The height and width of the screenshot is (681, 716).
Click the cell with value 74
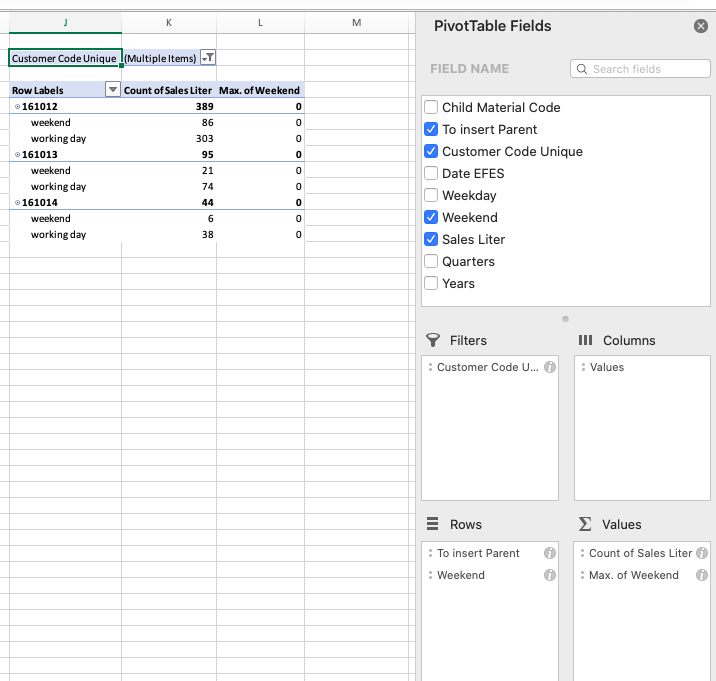(169, 186)
